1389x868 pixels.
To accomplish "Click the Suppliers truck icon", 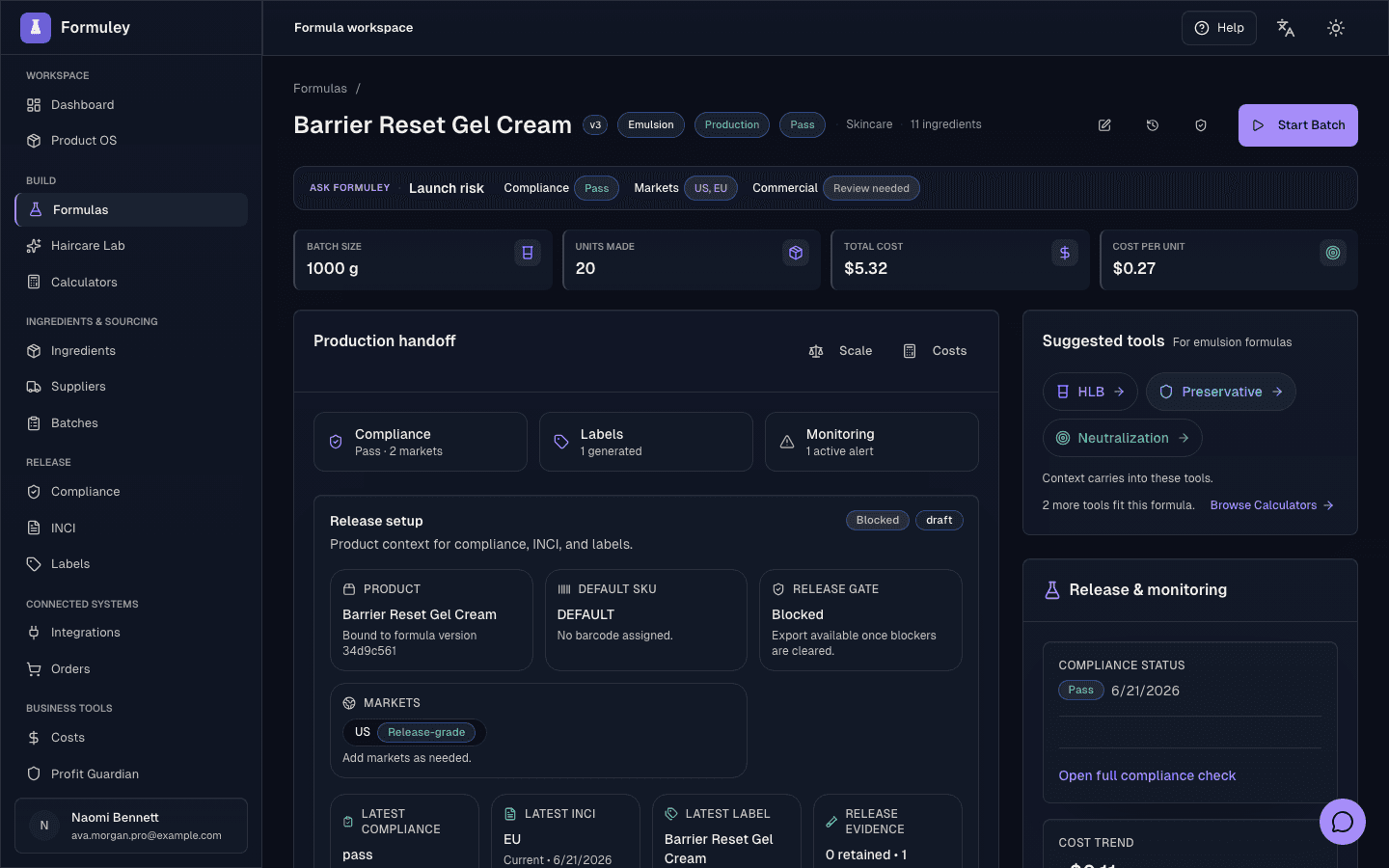I will 34,387.
